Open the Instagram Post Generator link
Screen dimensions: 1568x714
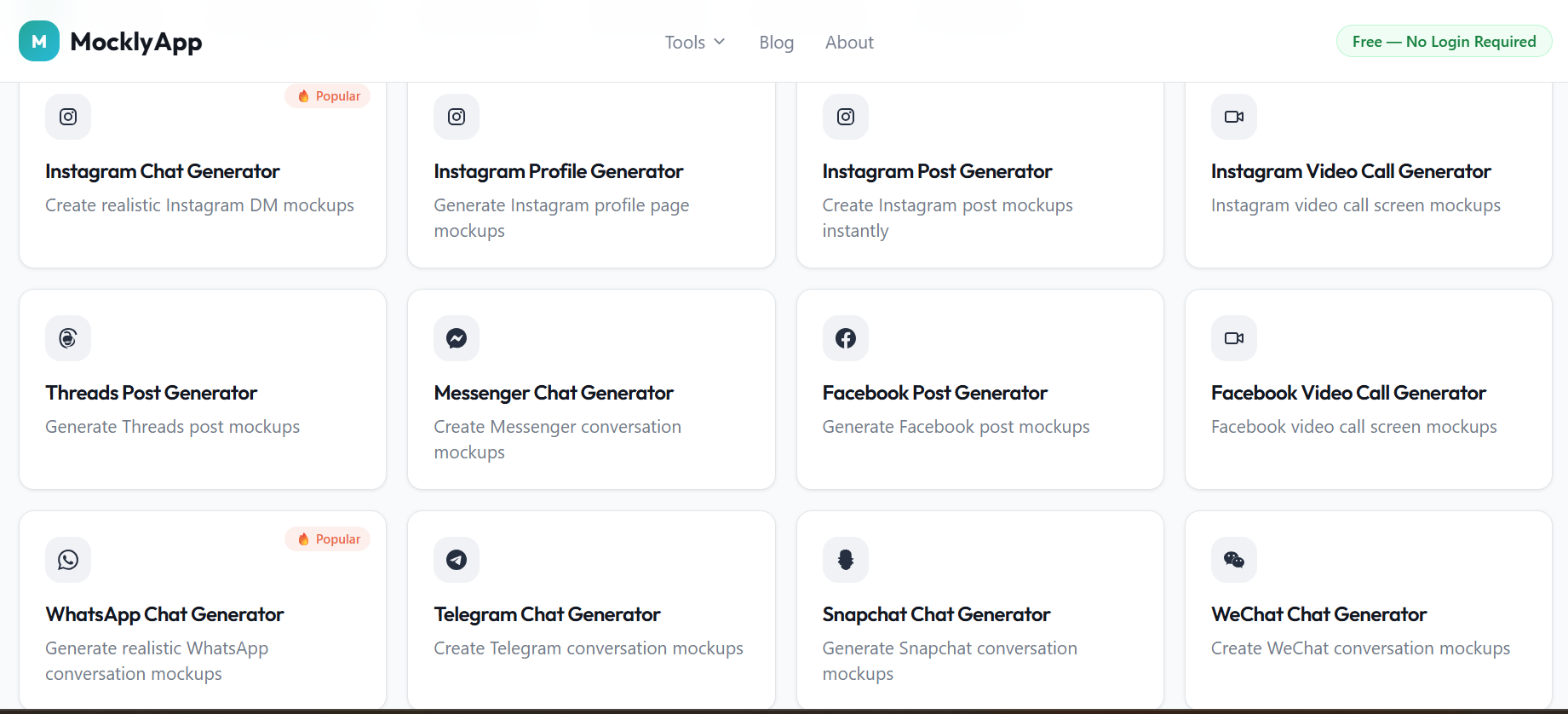pyautogui.click(x=937, y=171)
